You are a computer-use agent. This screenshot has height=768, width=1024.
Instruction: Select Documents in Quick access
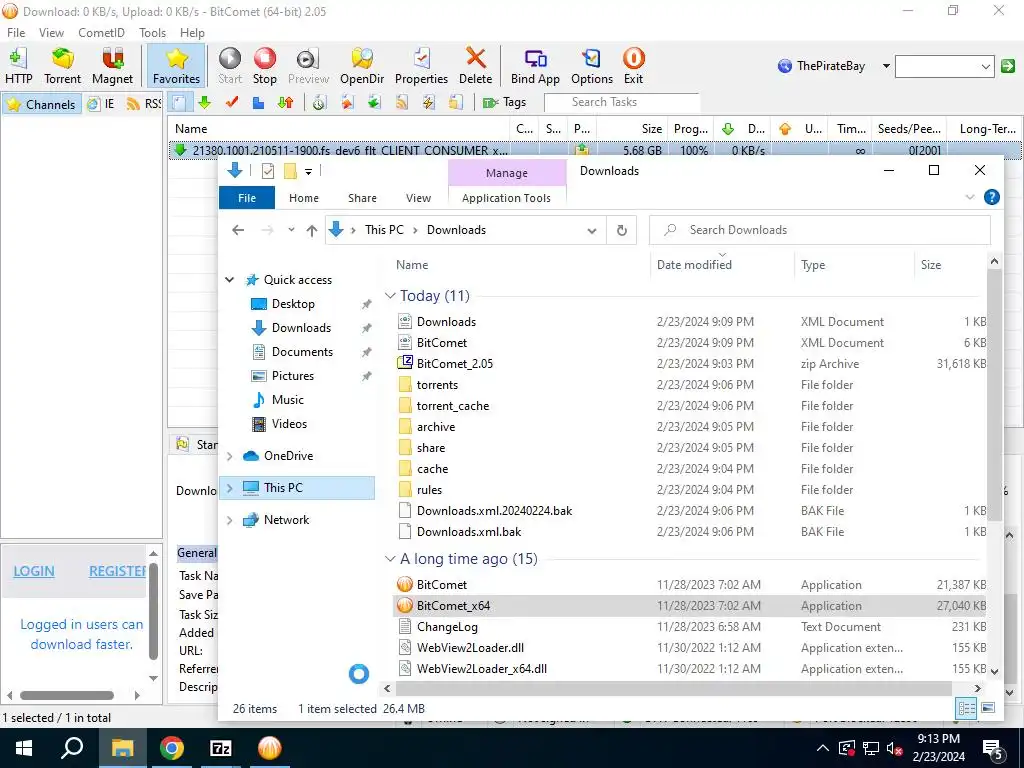point(302,351)
